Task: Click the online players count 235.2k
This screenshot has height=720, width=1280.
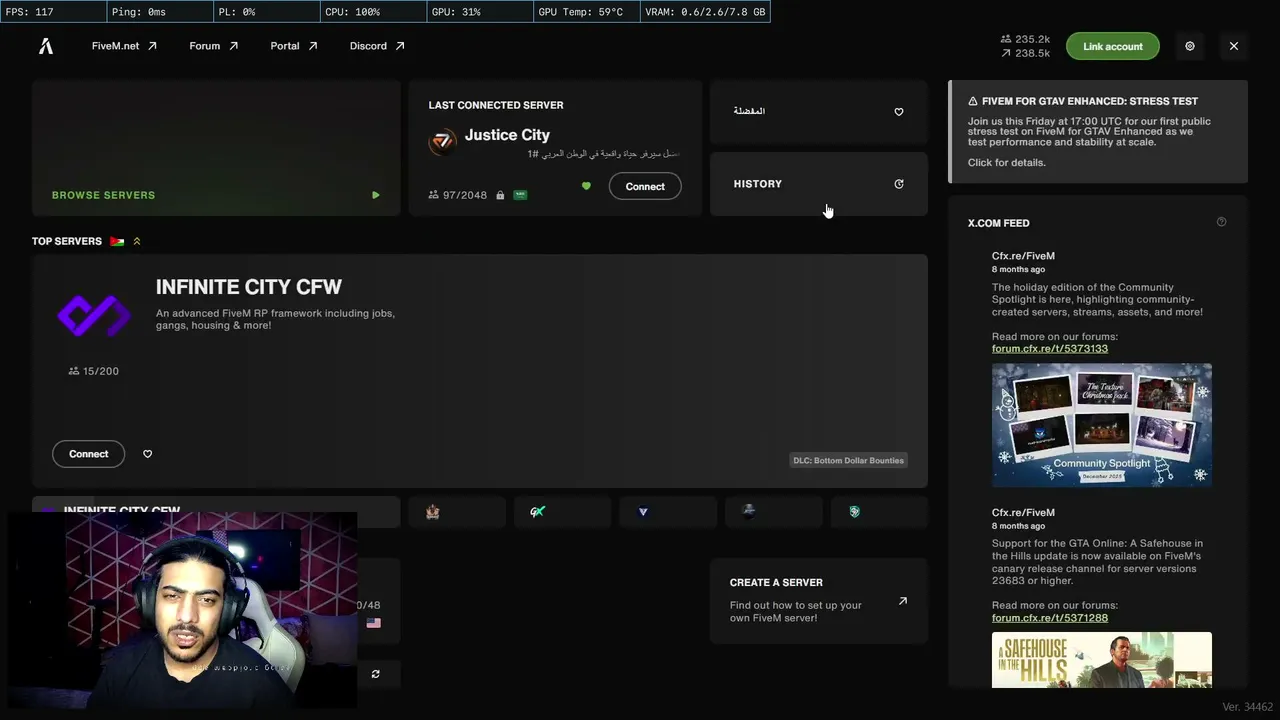Action: pos(1025,39)
